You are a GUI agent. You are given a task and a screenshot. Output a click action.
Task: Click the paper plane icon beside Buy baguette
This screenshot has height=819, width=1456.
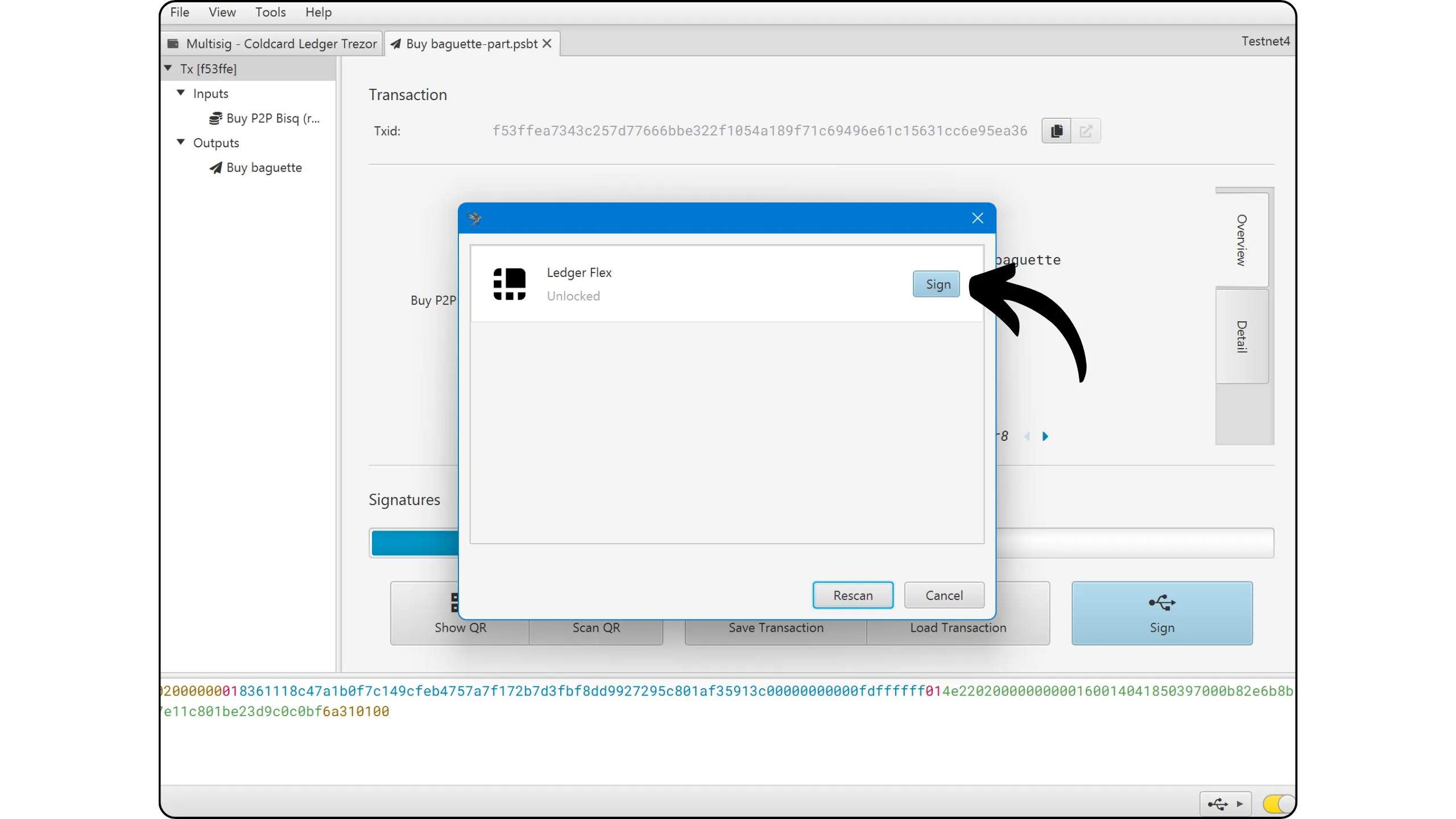(x=215, y=168)
